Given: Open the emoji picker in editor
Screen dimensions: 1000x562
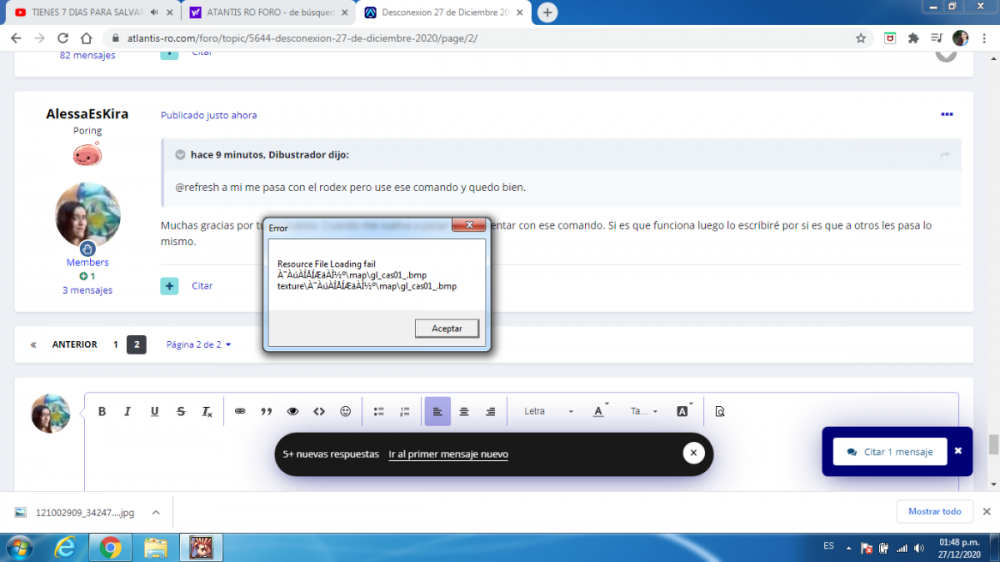Looking at the screenshot, I should (346, 411).
